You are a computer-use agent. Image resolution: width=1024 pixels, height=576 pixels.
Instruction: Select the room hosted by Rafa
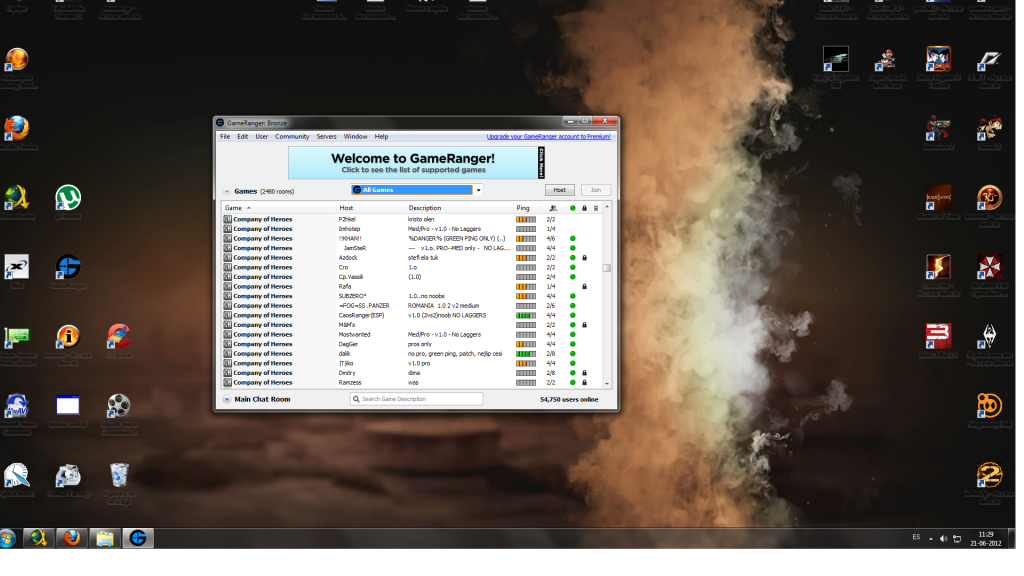click(411, 287)
